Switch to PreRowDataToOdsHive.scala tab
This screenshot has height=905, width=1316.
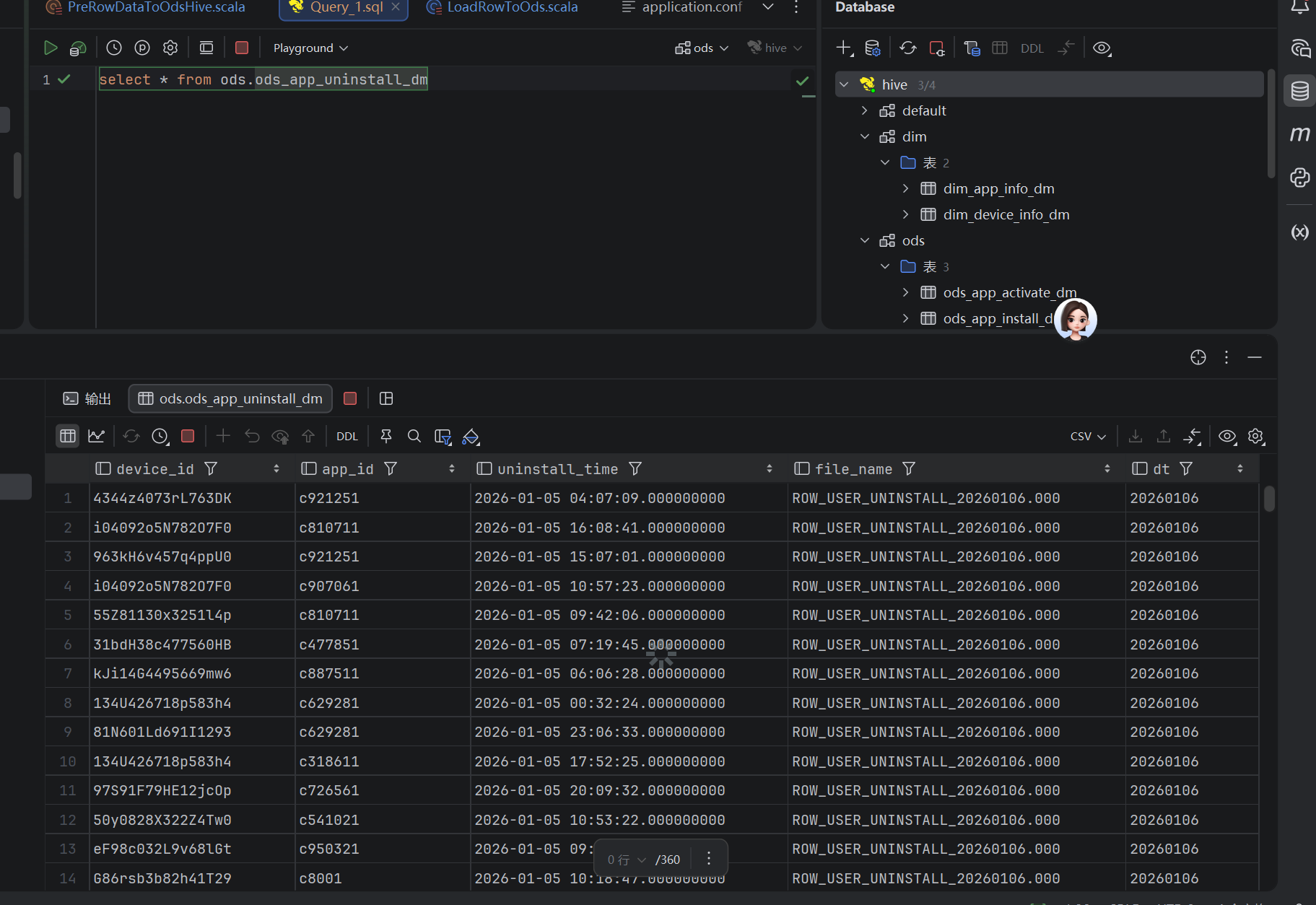[x=145, y=7]
